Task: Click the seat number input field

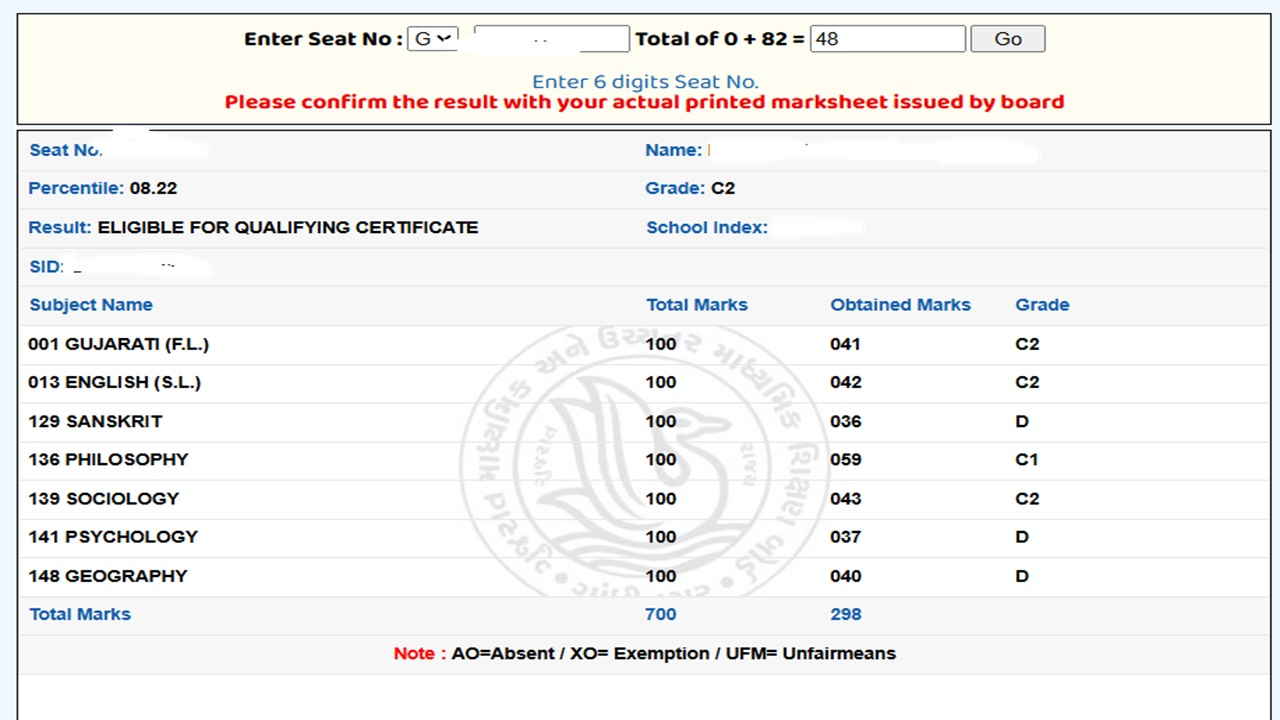Action: [551, 38]
